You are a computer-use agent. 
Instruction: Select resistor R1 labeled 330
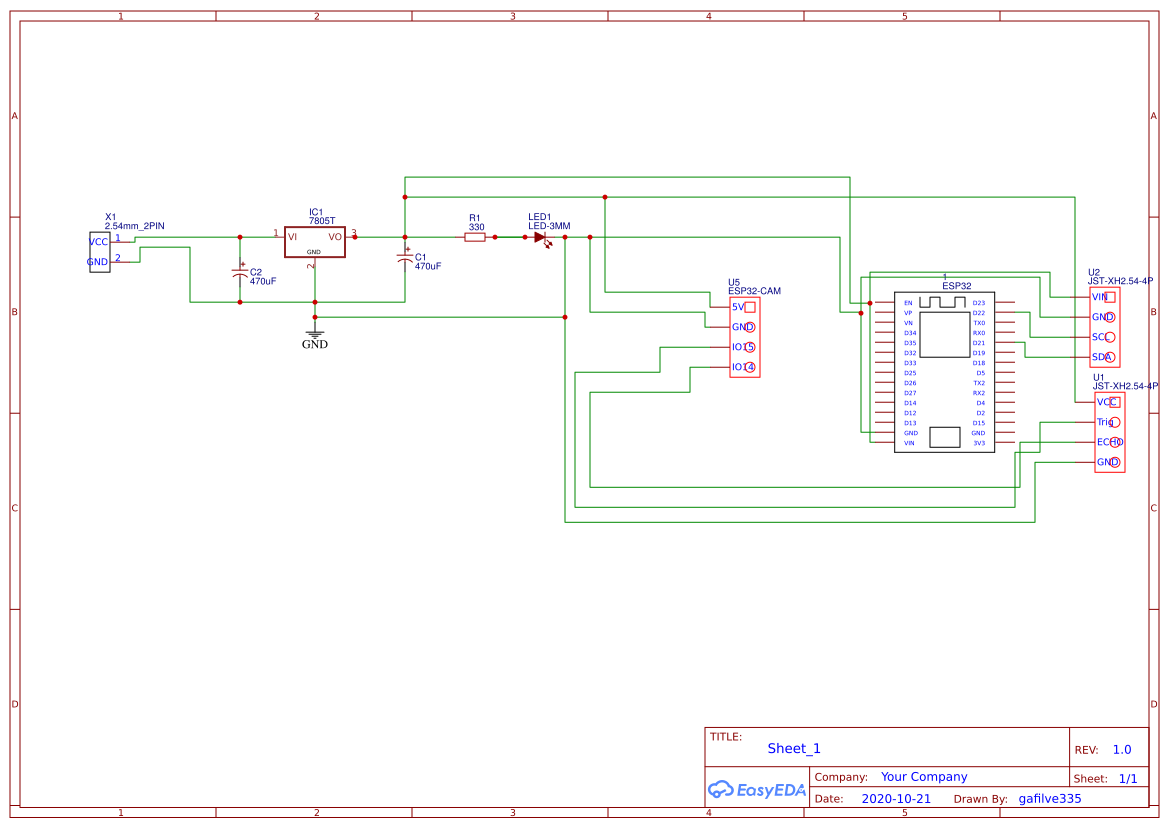[x=476, y=239]
